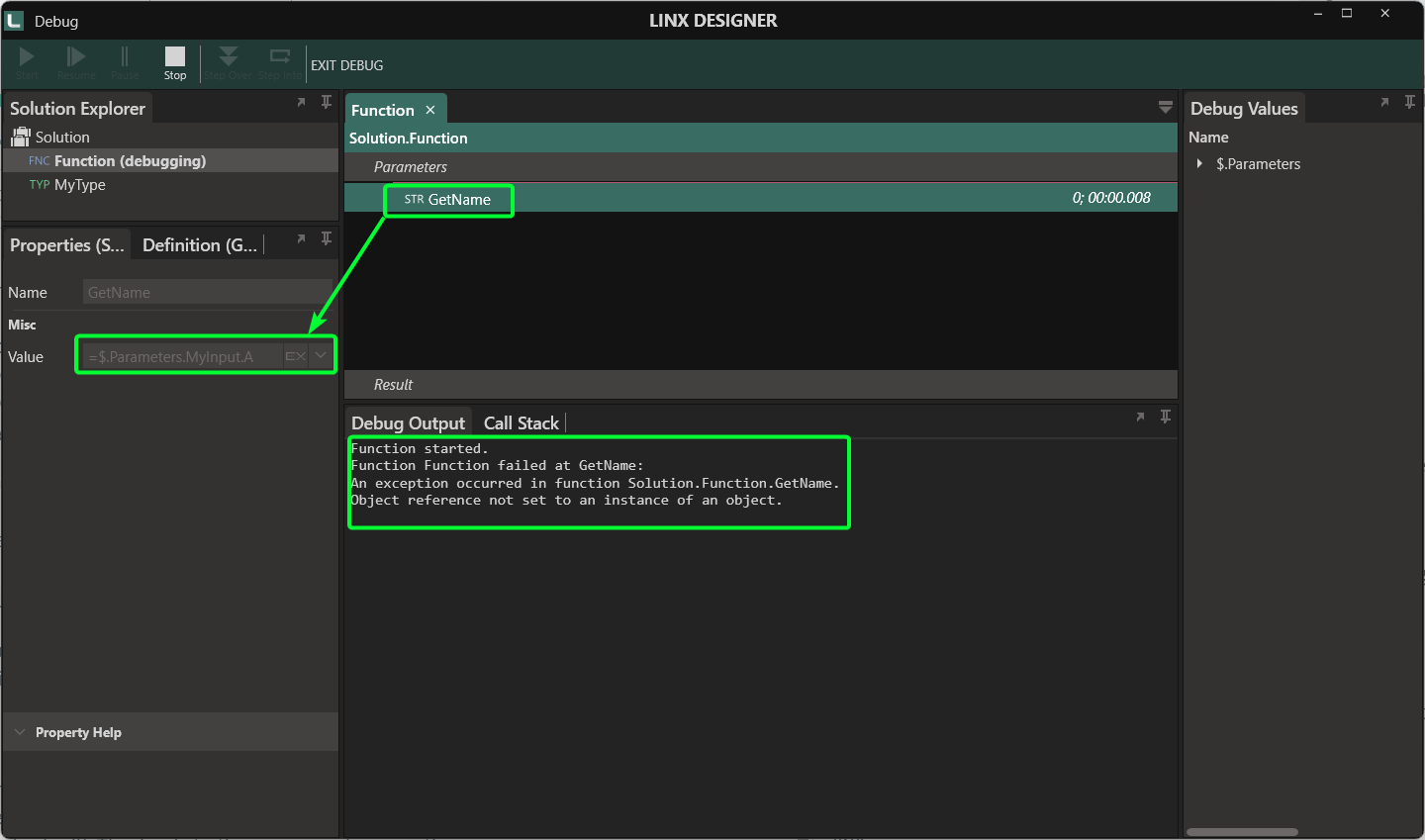Click the Stop debugging icon
The height and width of the screenshot is (840, 1425).
tap(175, 56)
